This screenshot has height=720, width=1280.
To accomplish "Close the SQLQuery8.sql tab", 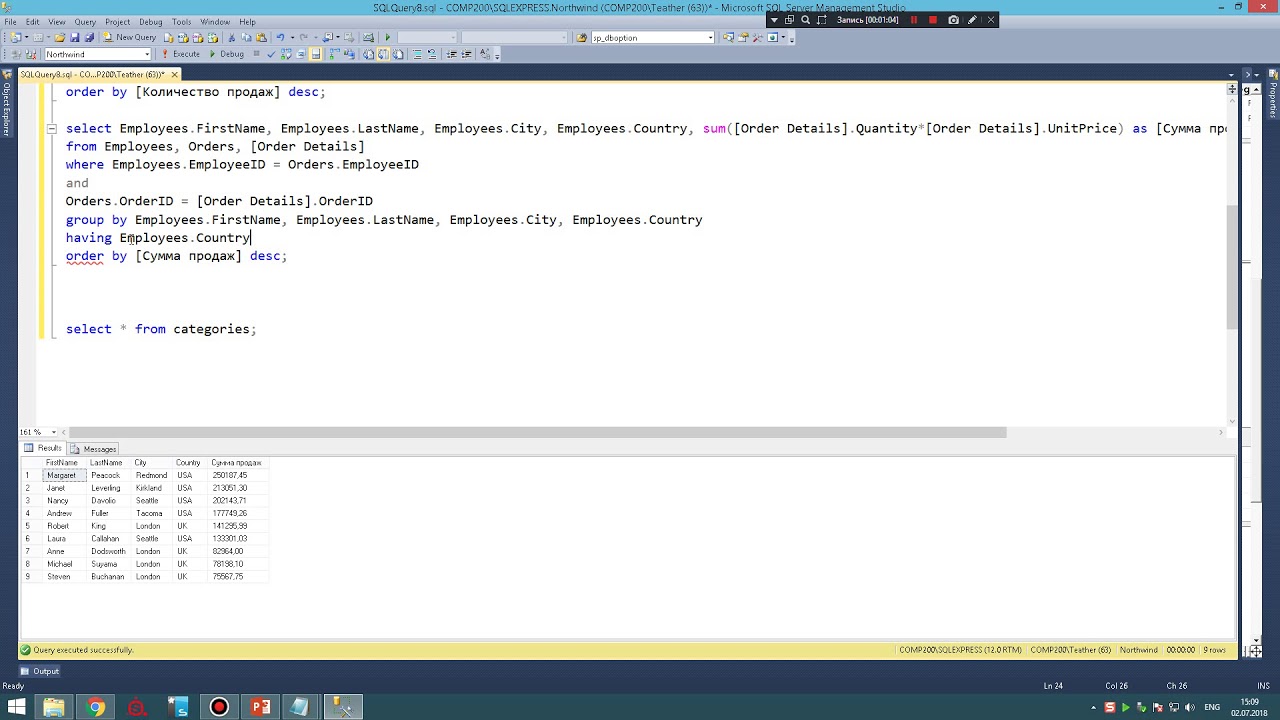I will point(174,74).
